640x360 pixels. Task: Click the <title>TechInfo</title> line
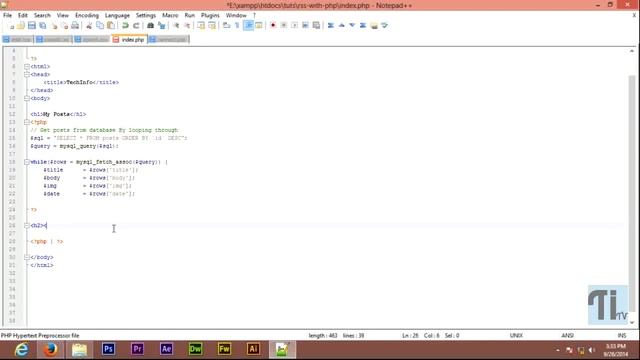click(x=81, y=82)
